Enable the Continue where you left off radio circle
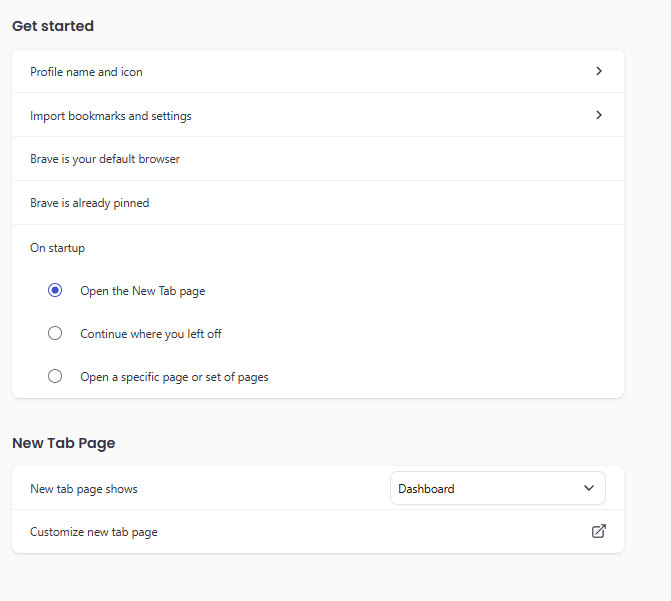This screenshot has width=671, height=601. click(x=55, y=334)
